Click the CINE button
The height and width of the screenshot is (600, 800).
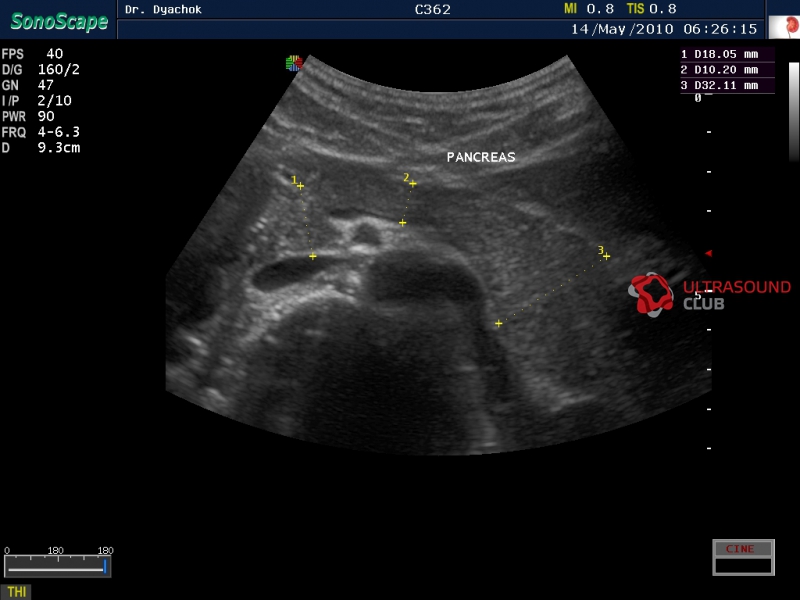point(743,548)
